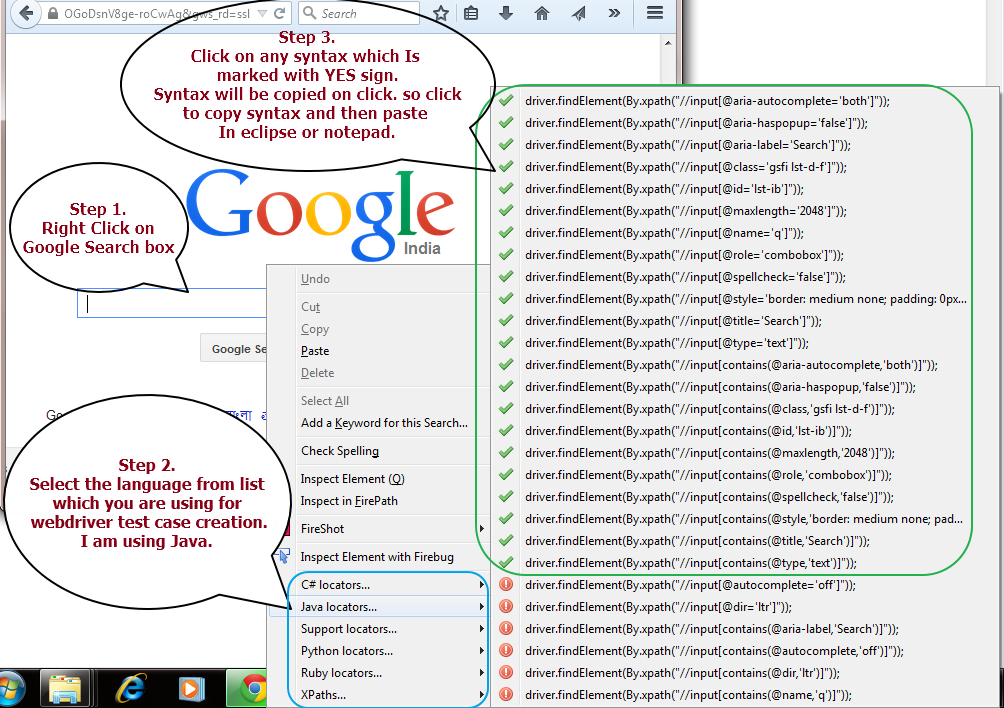
Task: Expand the C# locators submenu
Action: [379, 585]
